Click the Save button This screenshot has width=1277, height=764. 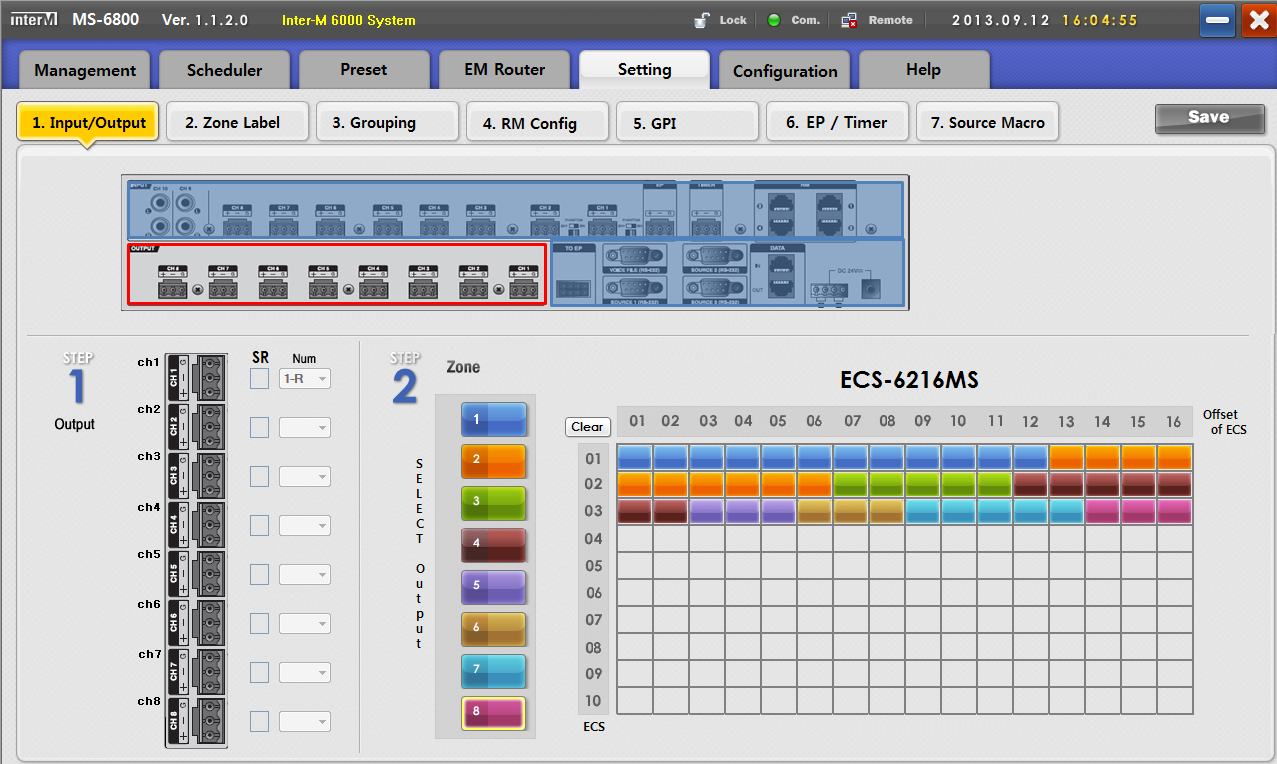pos(1208,118)
